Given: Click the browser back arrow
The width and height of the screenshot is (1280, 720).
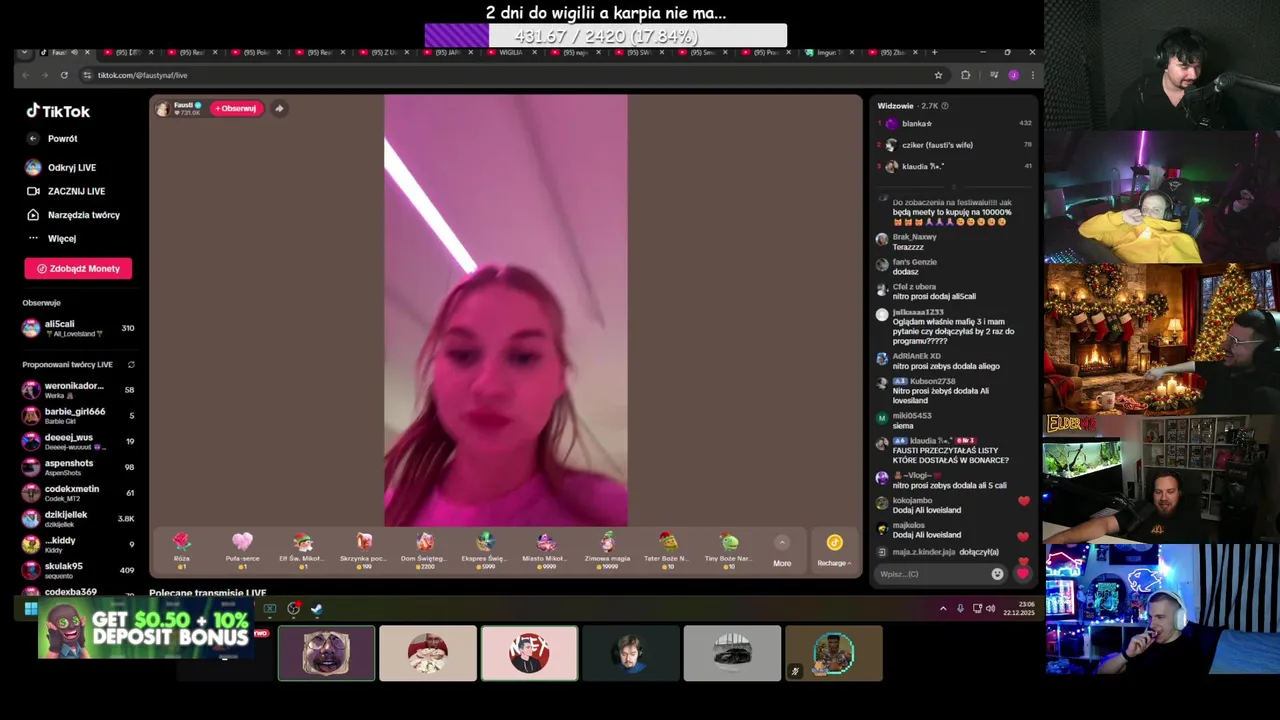Looking at the screenshot, I should coord(26,75).
